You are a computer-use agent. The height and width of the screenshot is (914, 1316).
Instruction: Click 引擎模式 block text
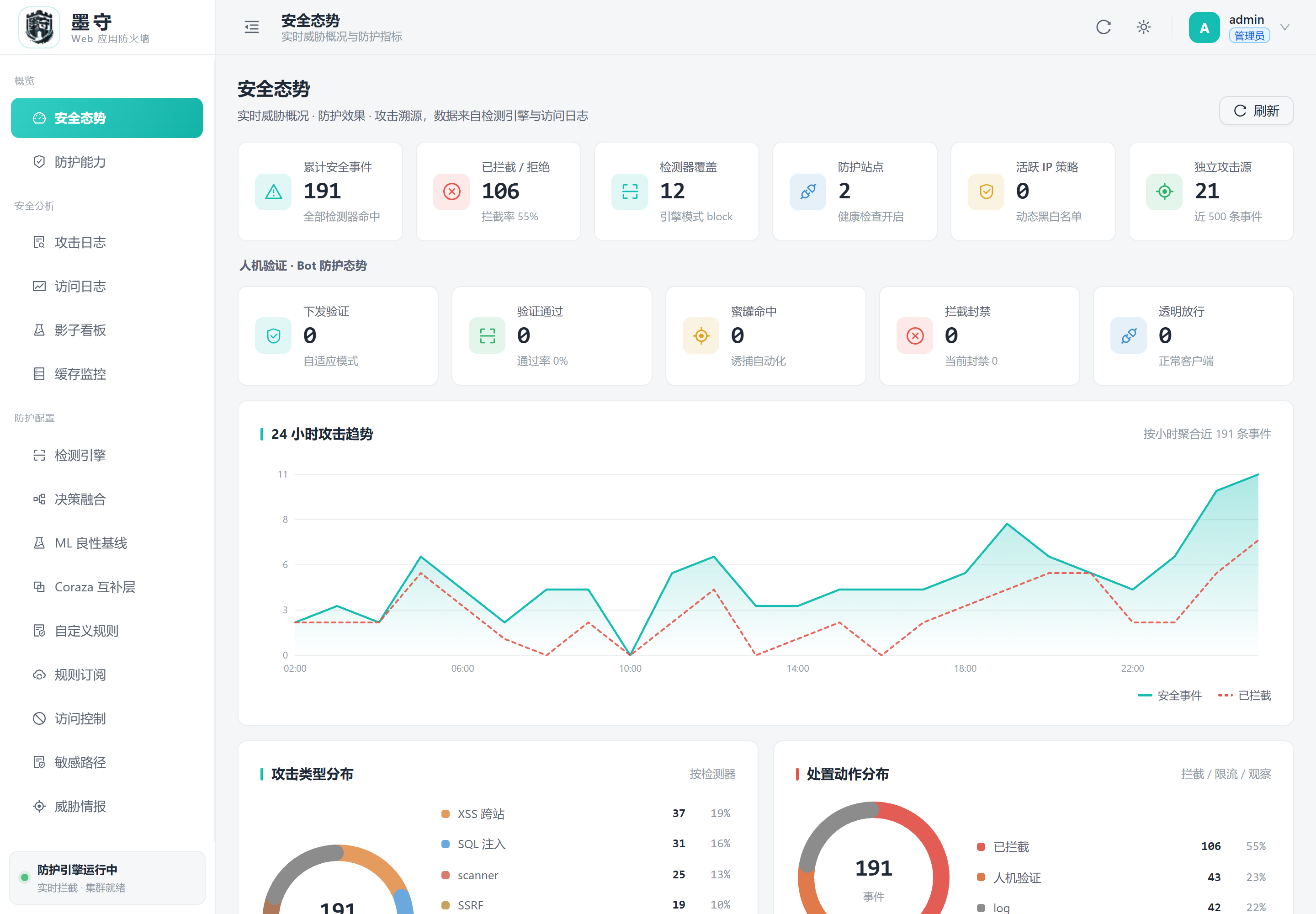pos(696,217)
